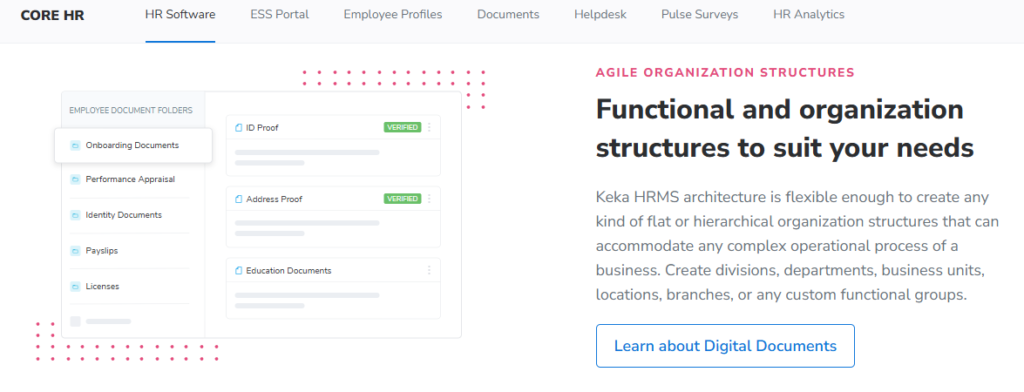This screenshot has width=1024, height=392.
Task: Click the ID Proof title text
Action: coord(262,128)
